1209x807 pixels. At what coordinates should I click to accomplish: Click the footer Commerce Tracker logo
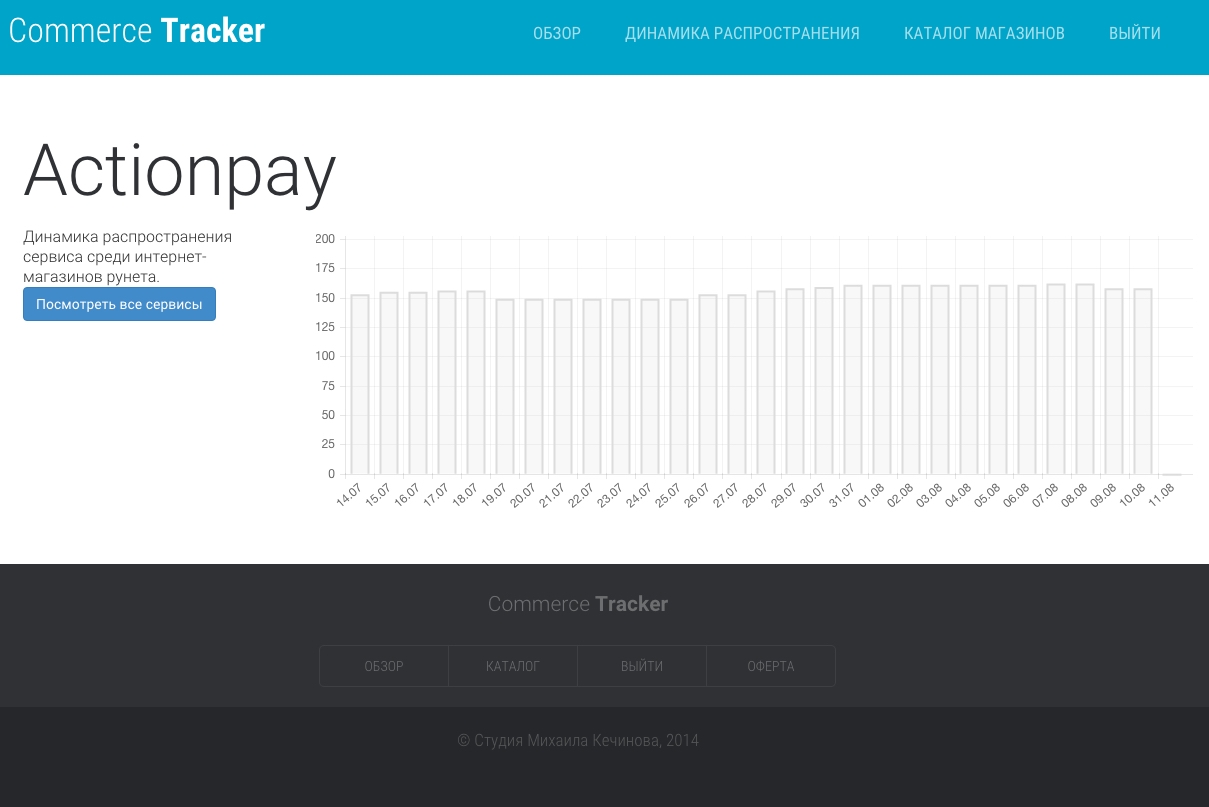click(578, 604)
